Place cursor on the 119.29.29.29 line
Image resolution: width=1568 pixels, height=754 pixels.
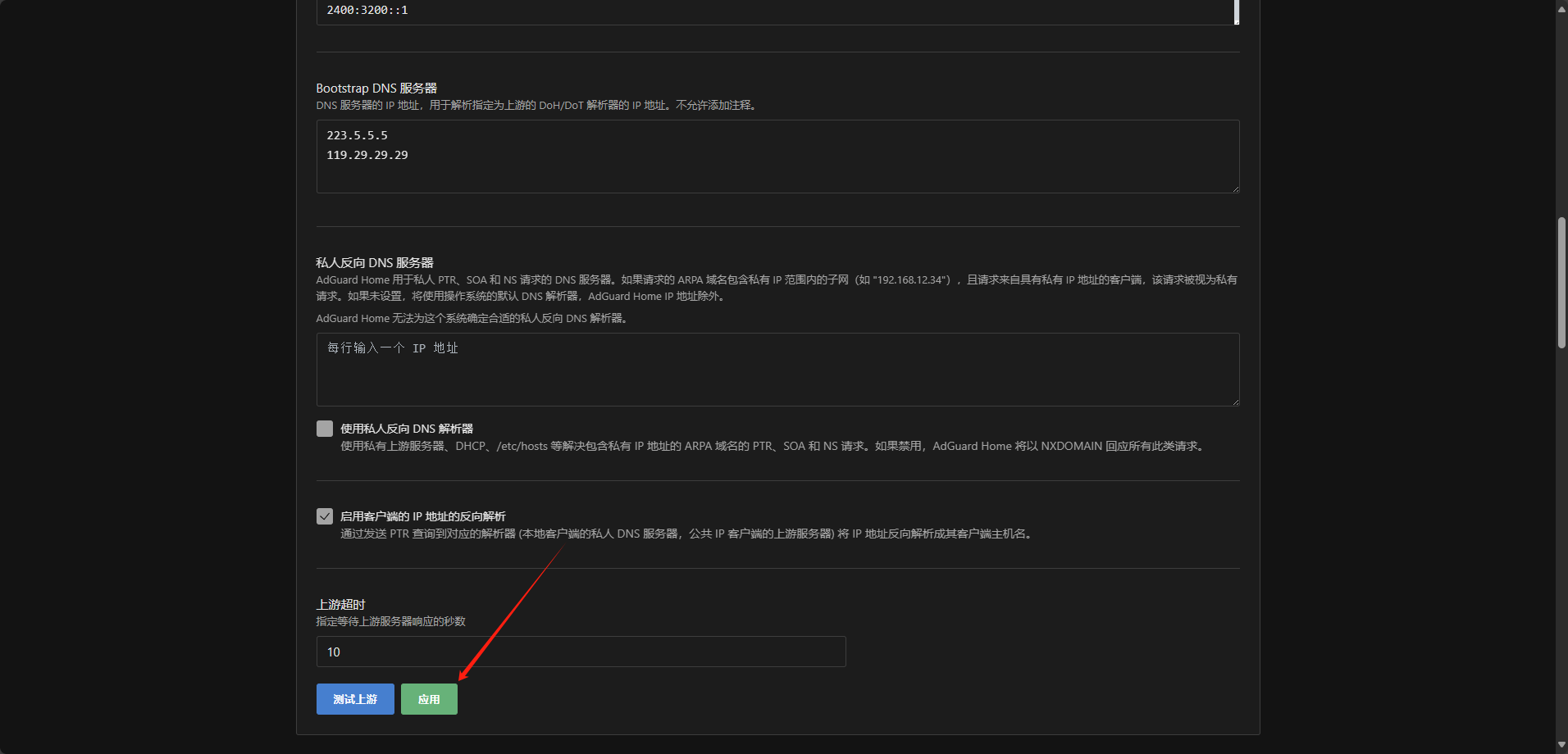point(367,155)
